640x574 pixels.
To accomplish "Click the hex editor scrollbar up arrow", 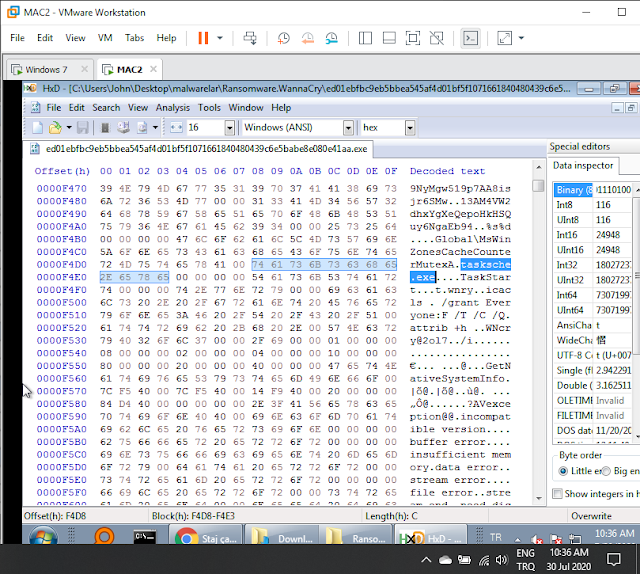I will [x=539, y=167].
